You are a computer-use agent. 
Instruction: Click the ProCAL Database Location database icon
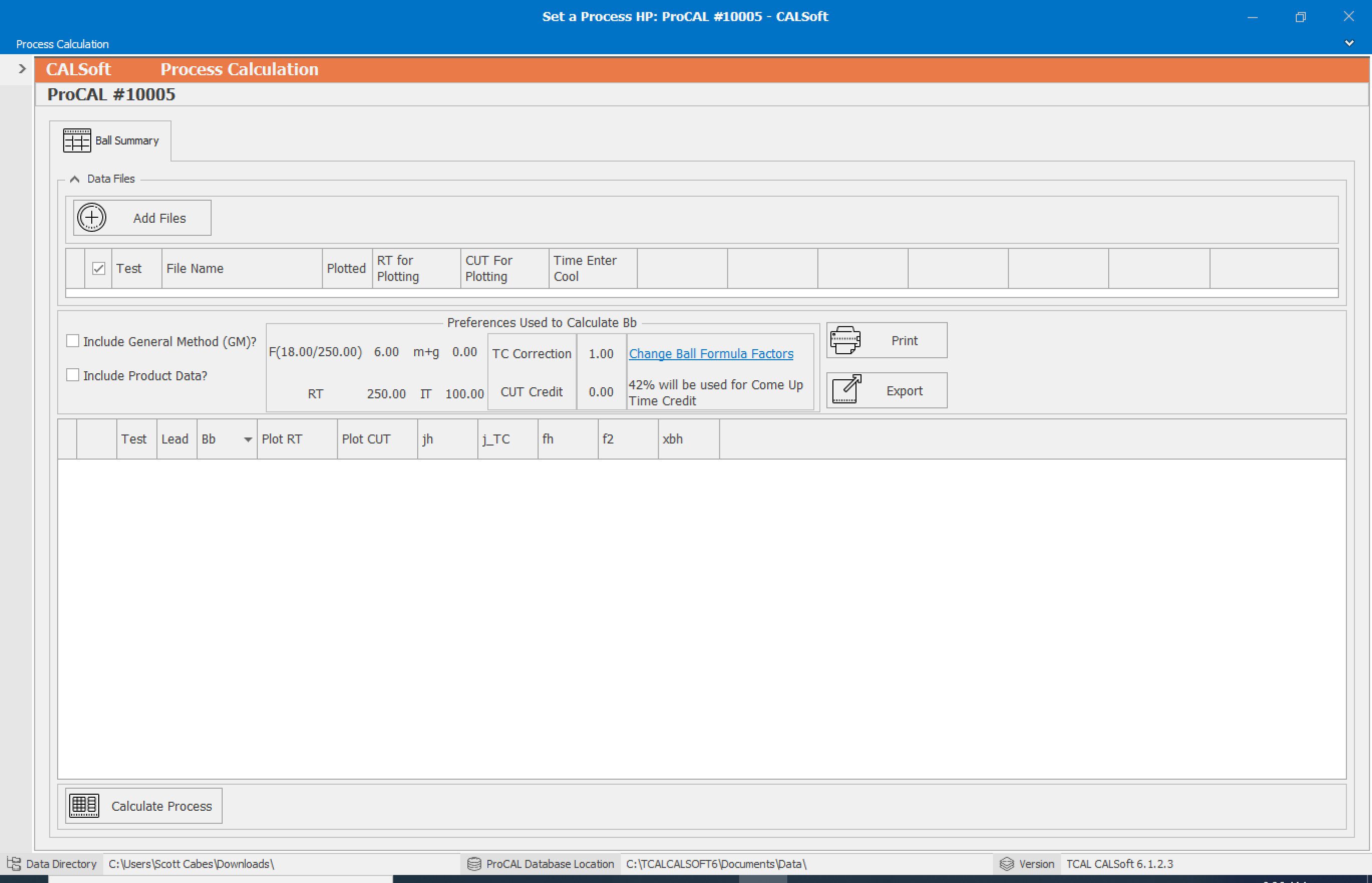[474, 864]
